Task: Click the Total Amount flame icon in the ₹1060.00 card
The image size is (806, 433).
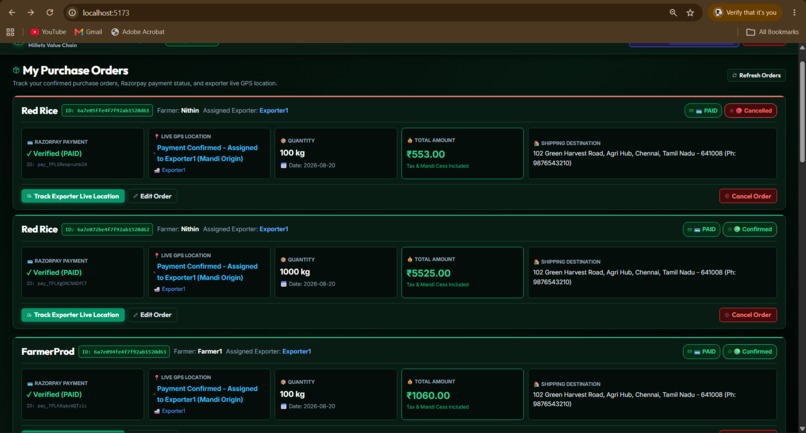Action: [x=410, y=382]
